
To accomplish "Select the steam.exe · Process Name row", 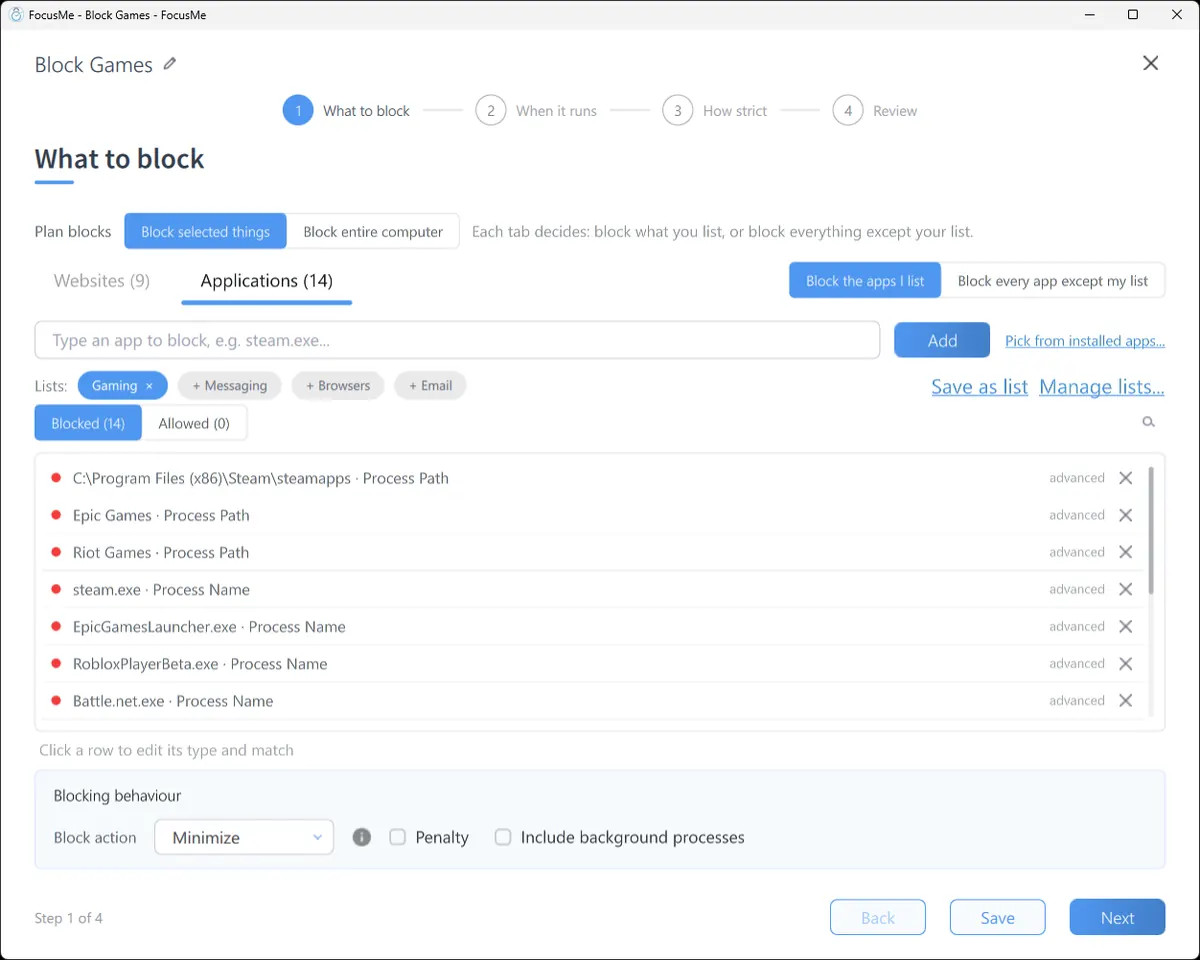I will 594,589.
